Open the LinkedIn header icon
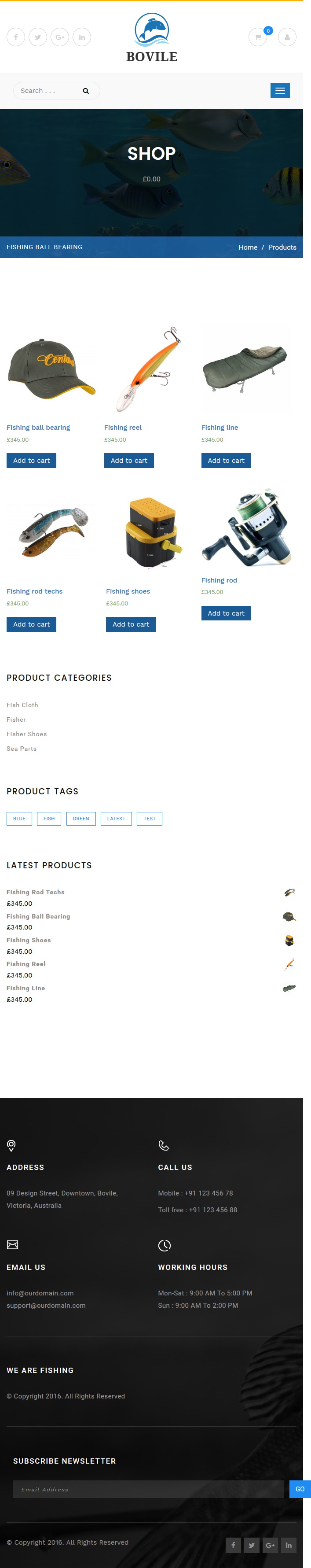Image resolution: width=311 pixels, height=1568 pixels. pos(81,37)
